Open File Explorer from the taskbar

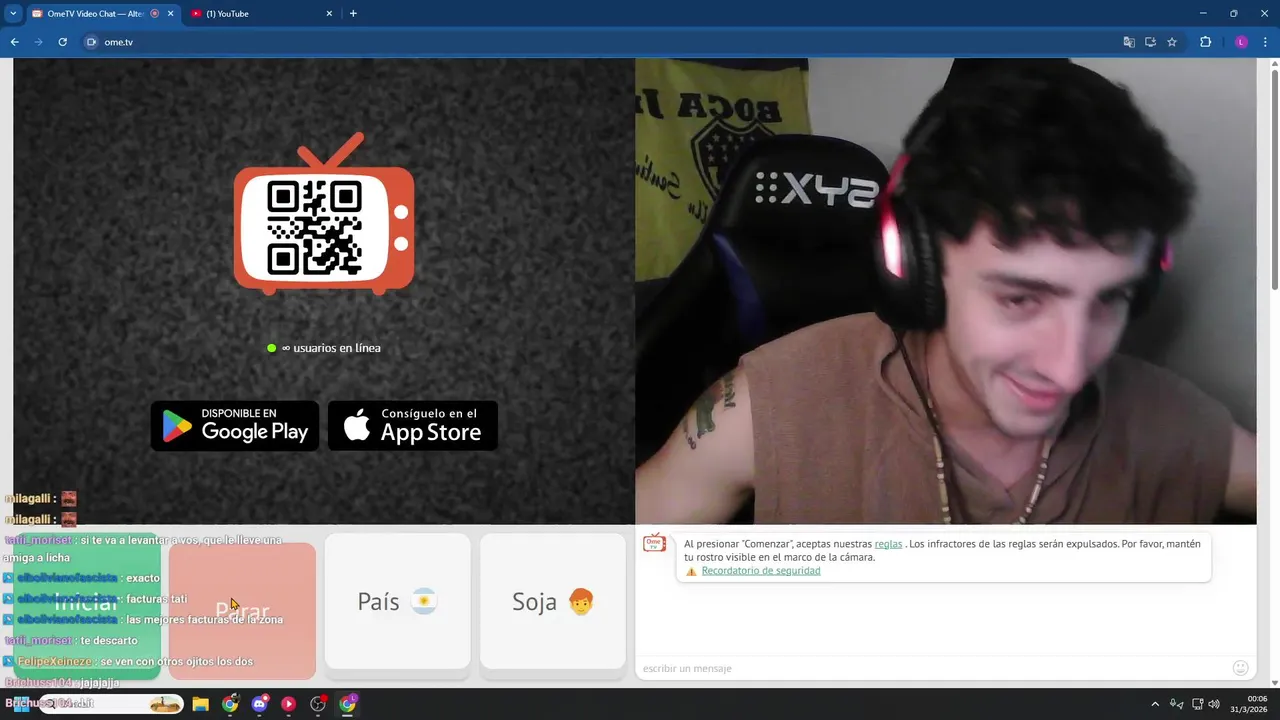pos(200,704)
